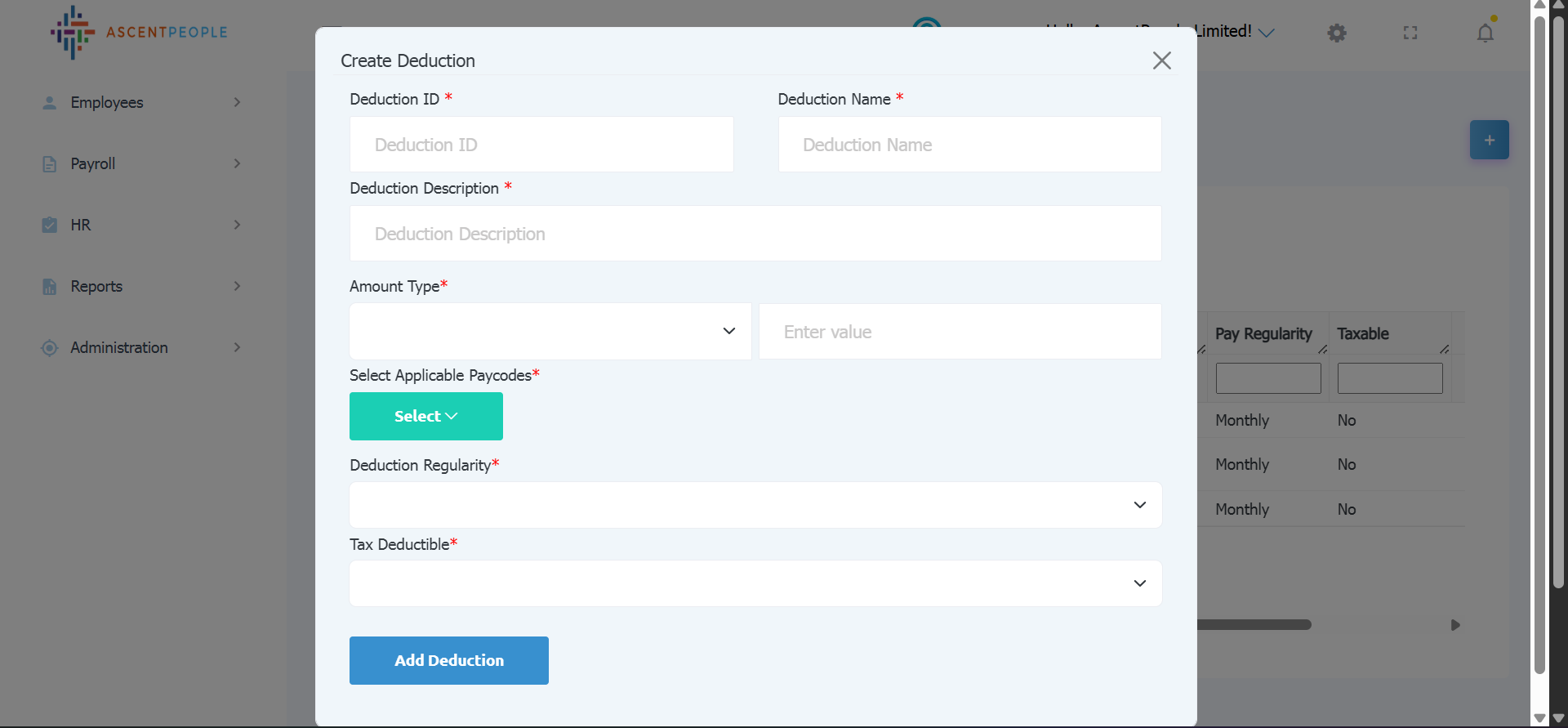Screen dimensions: 1568x728
Task: Click the Reports icon in sidebar
Action: click(50, 287)
